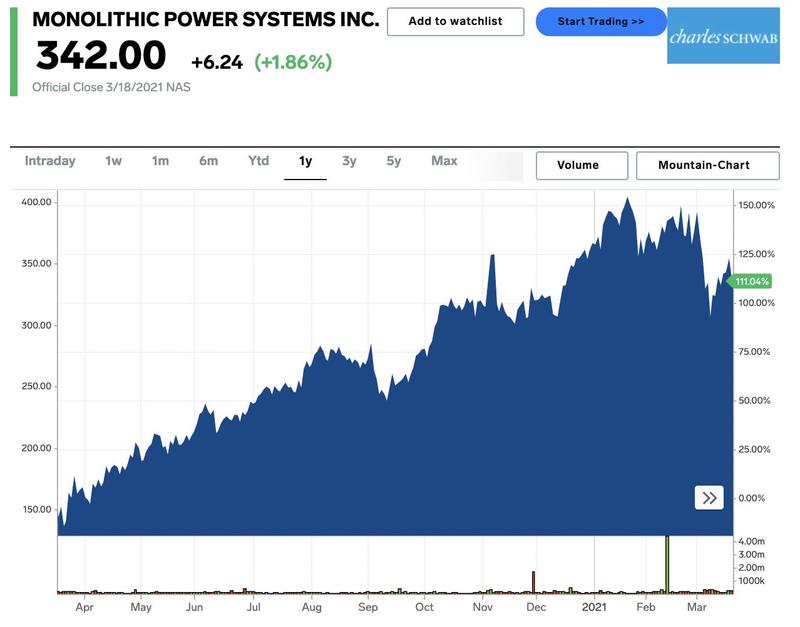
Task: Open the Mountain-Chart type selector
Action: [707, 165]
